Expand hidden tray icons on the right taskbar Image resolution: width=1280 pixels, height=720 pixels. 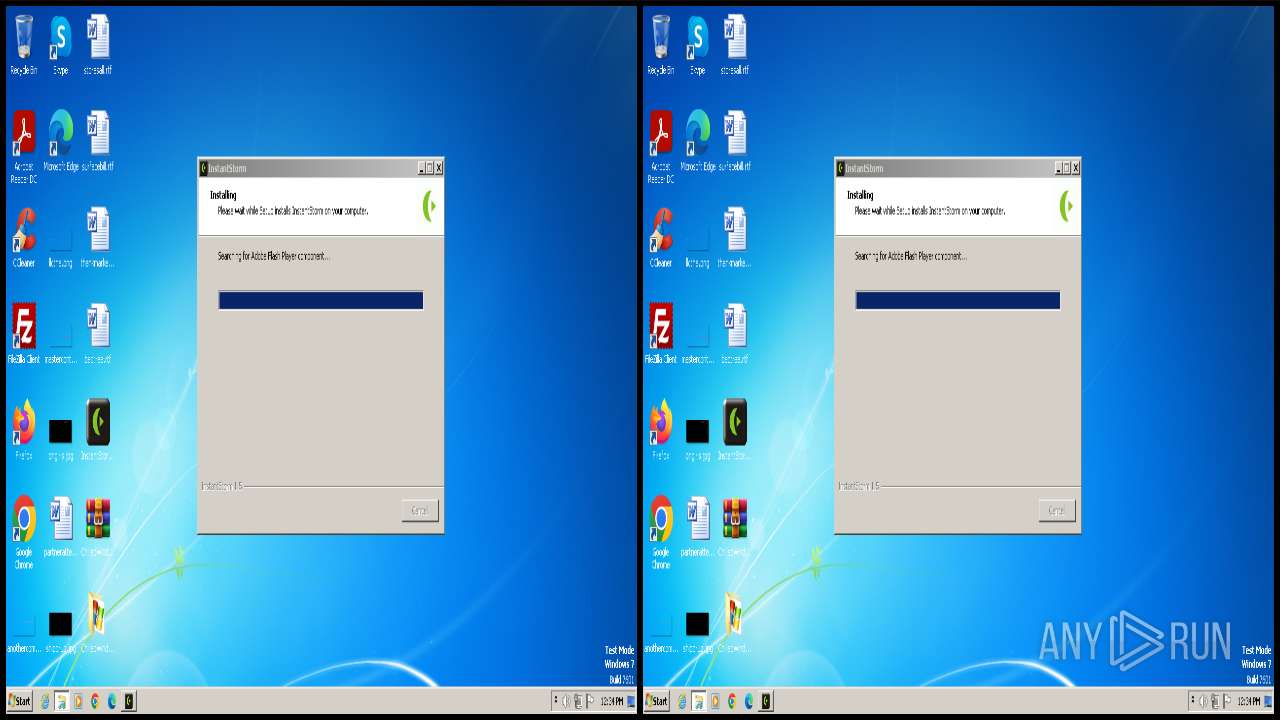(x=1193, y=701)
